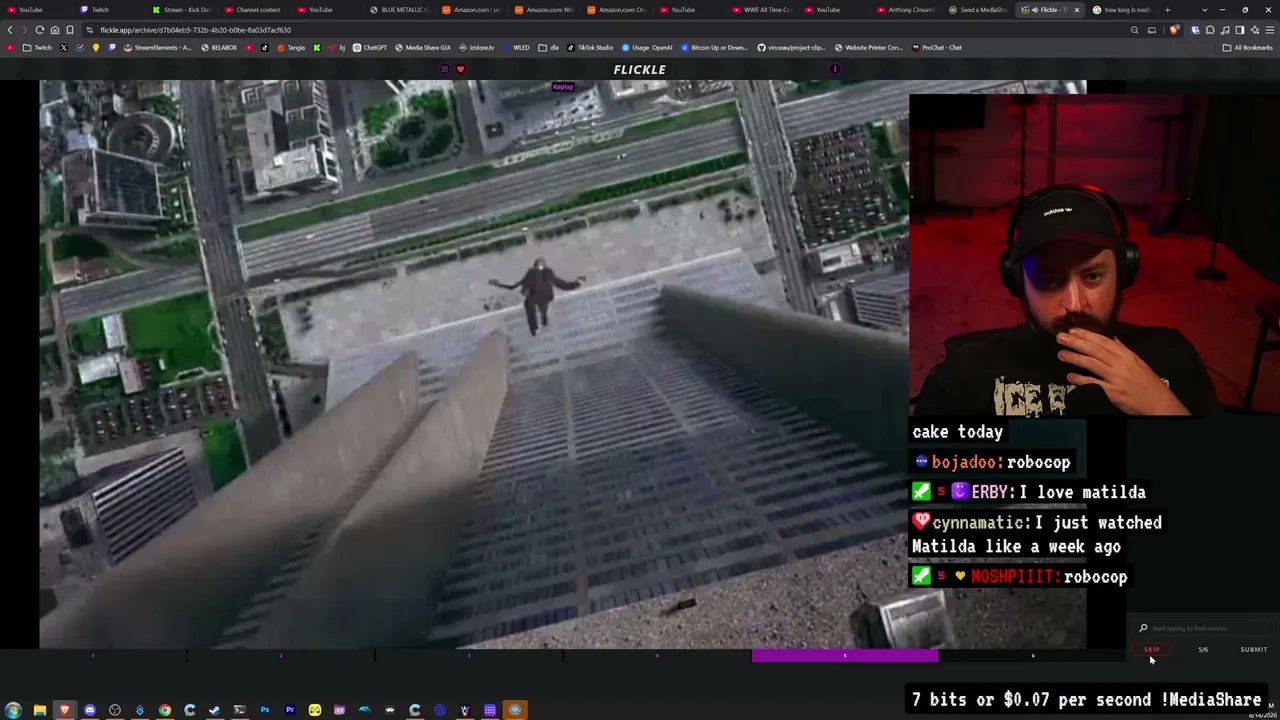Select timeline segment 2
The width and height of the screenshot is (1280, 720).
(x=281, y=656)
